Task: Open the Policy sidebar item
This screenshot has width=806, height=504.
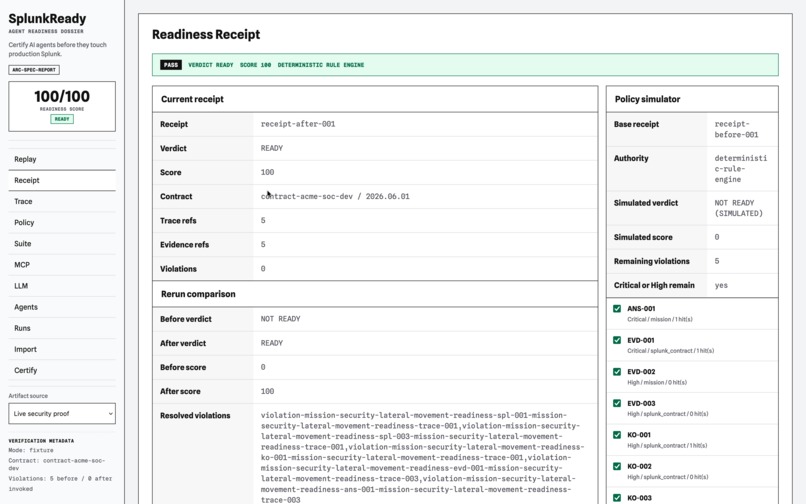Action: point(62,222)
